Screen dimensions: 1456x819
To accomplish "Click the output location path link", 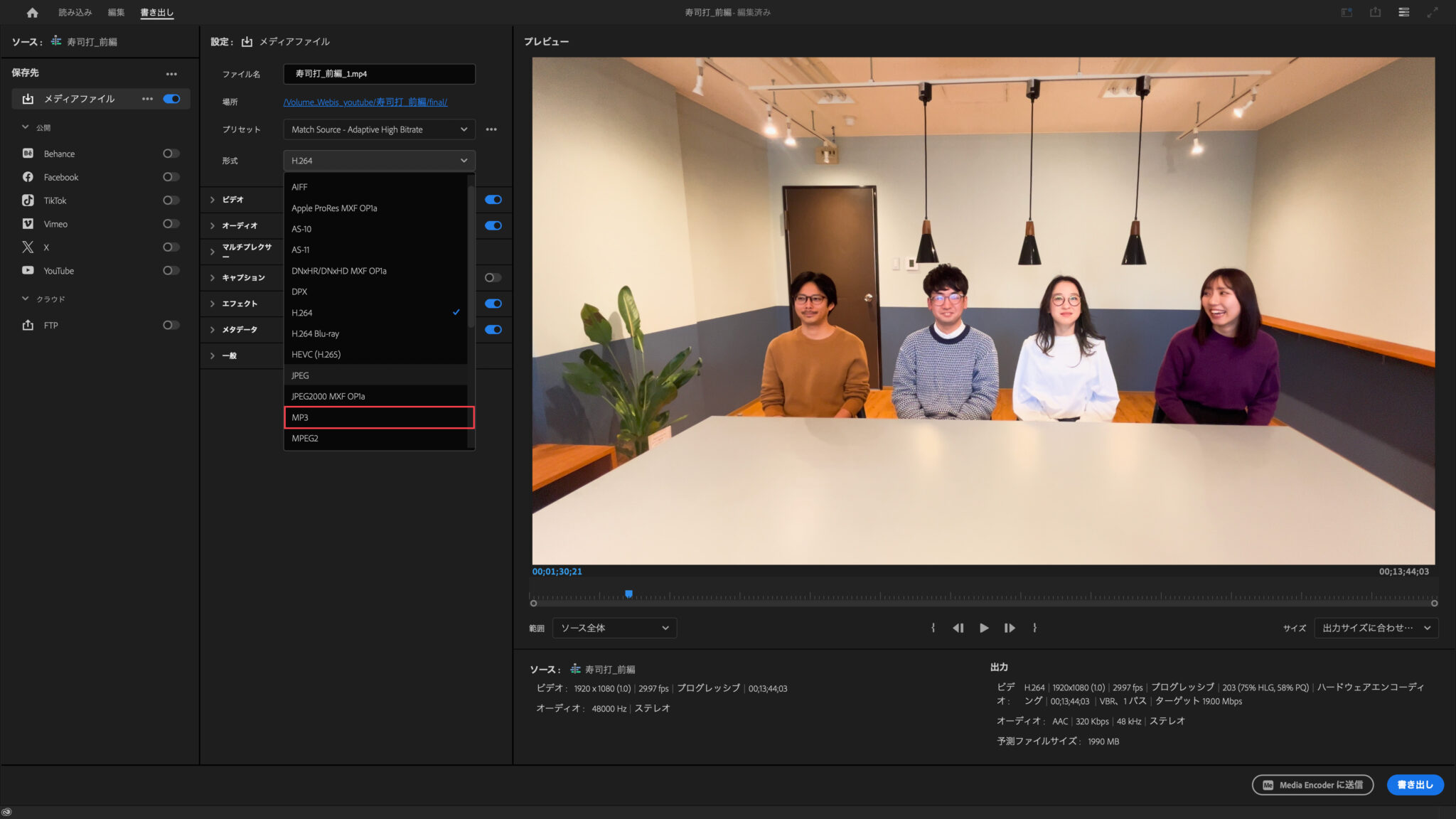I will (365, 102).
